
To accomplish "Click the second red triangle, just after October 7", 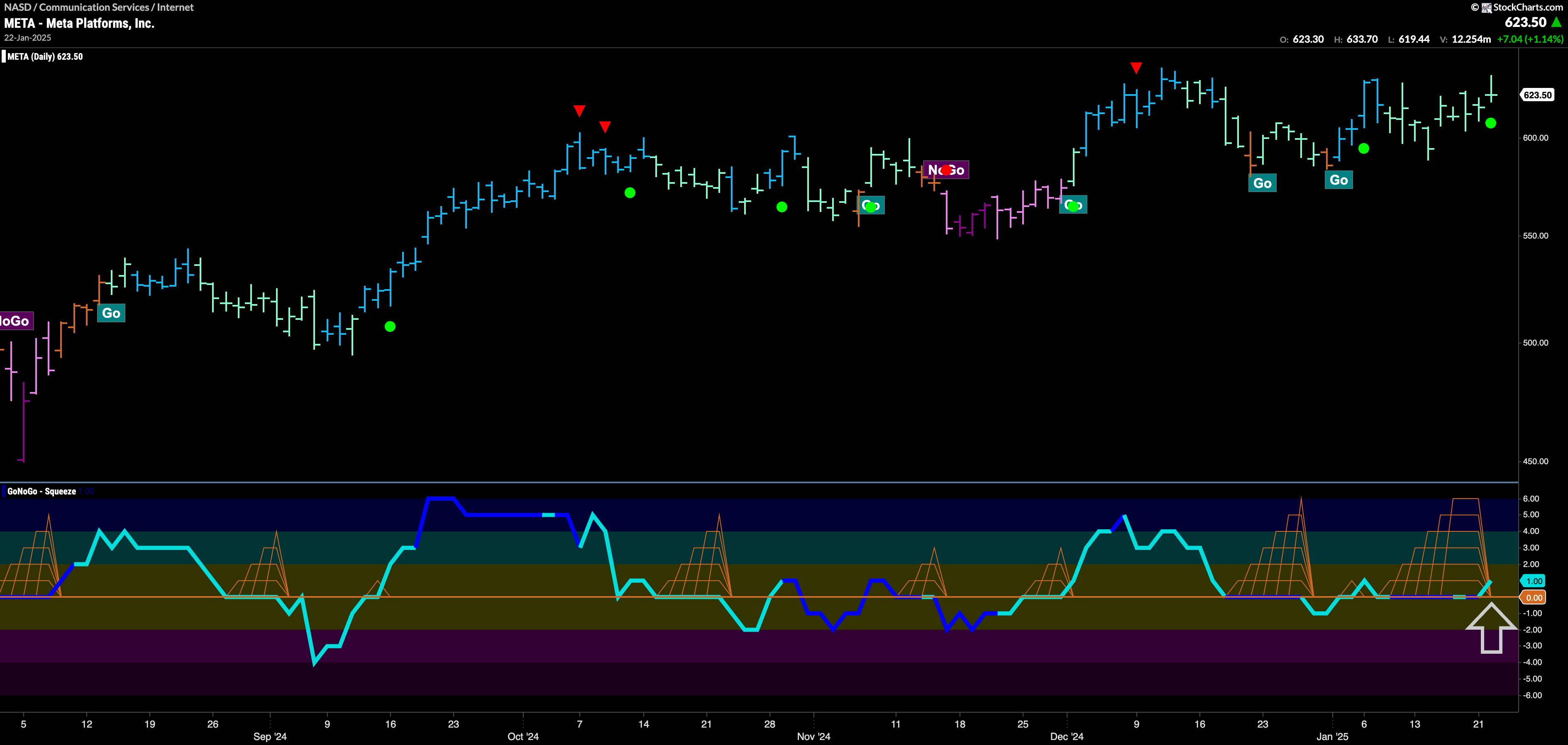I will tap(605, 127).
